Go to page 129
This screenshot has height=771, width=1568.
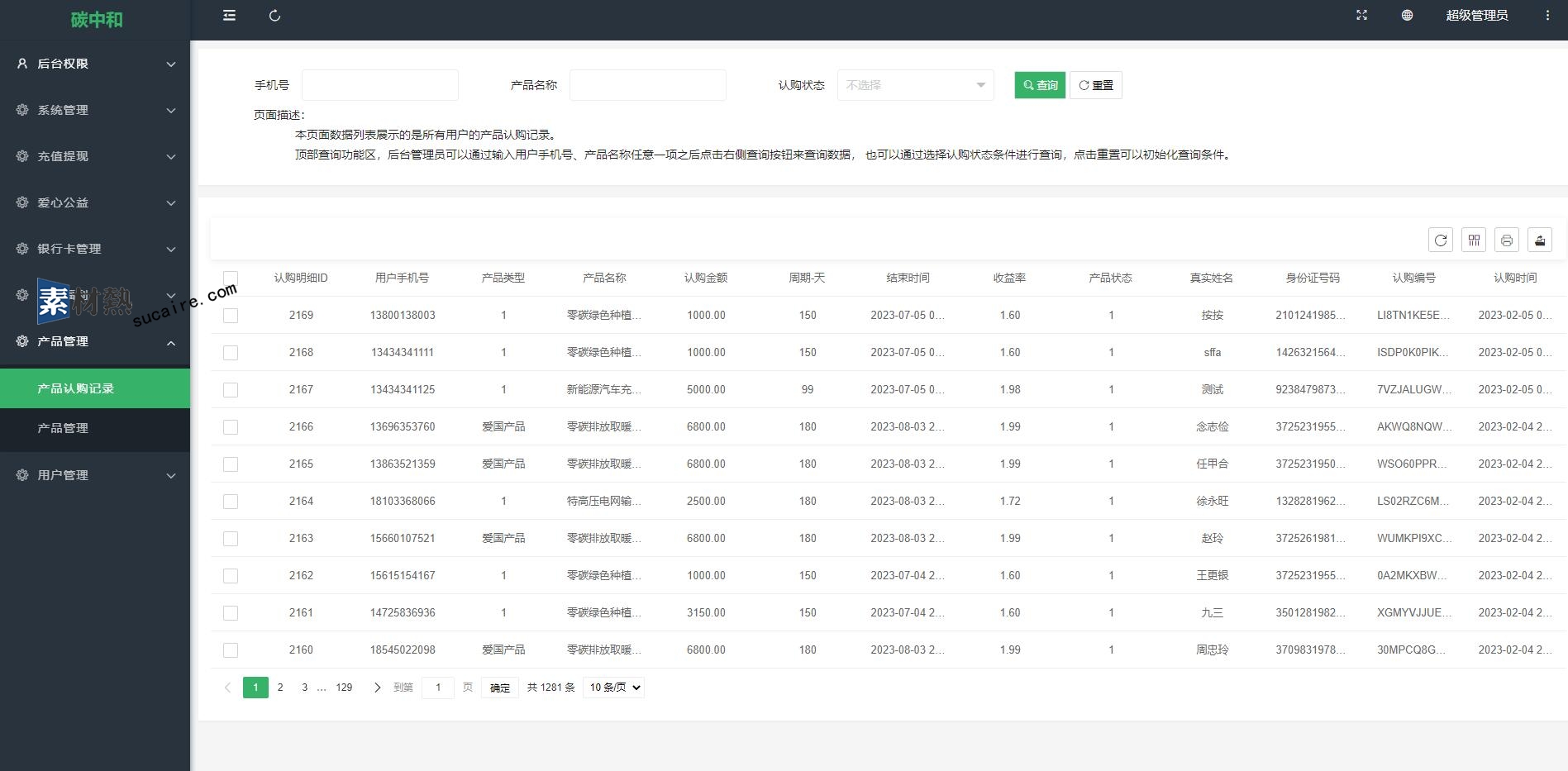345,688
